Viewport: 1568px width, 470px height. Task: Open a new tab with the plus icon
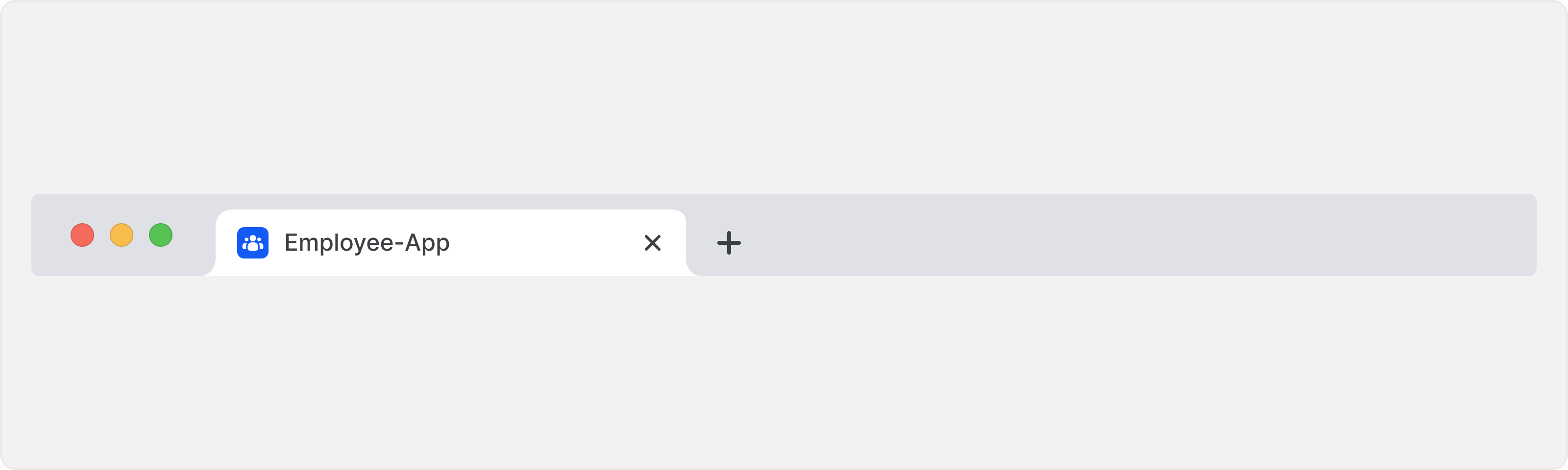[729, 243]
